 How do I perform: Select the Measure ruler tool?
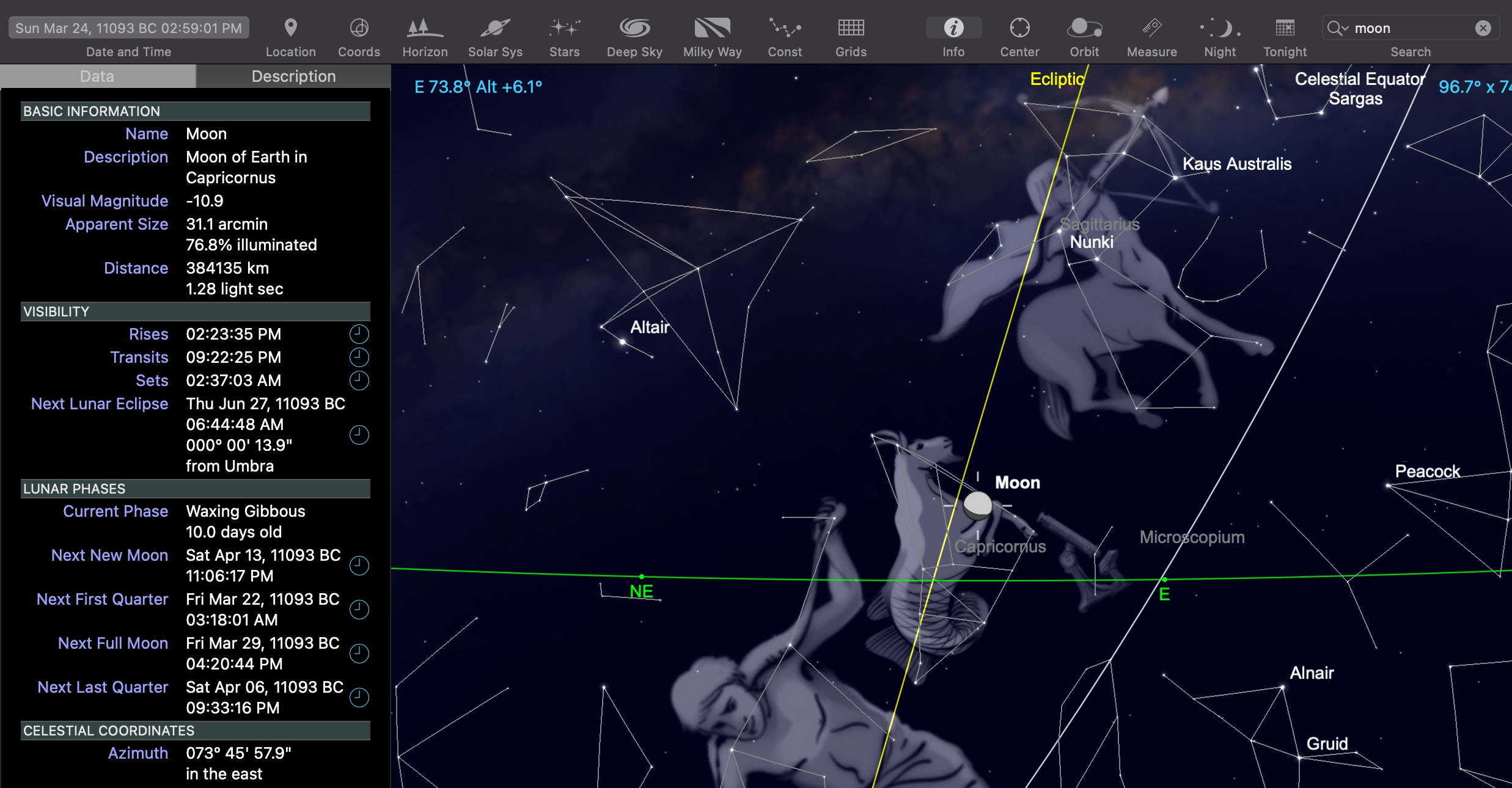coord(1151,28)
